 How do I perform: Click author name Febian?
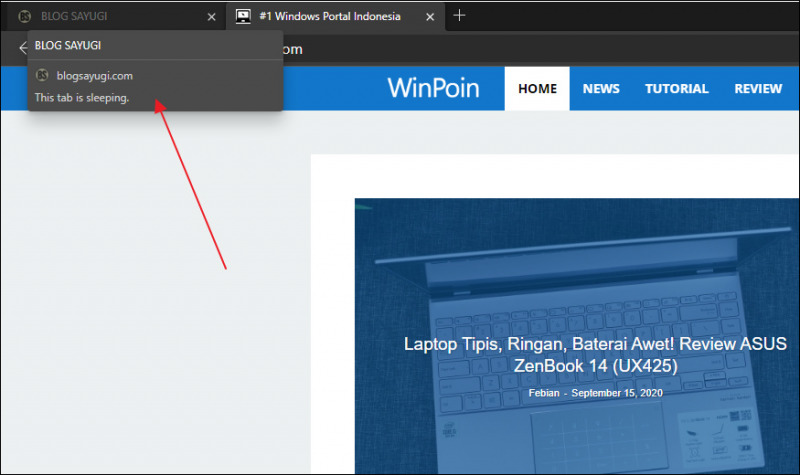click(x=544, y=393)
